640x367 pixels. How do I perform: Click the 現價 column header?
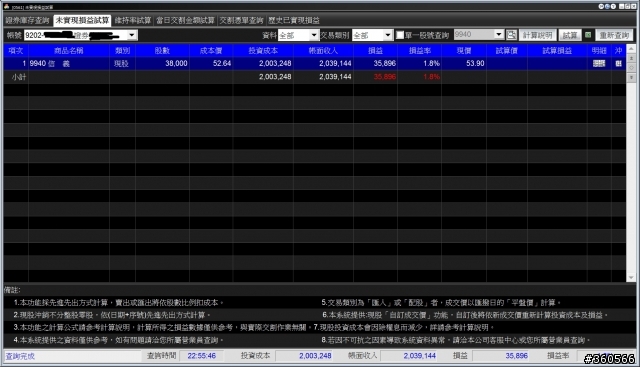[x=464, y=51]
